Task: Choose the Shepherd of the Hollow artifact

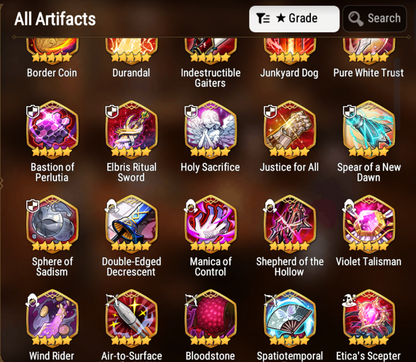Action: (289, 224)
